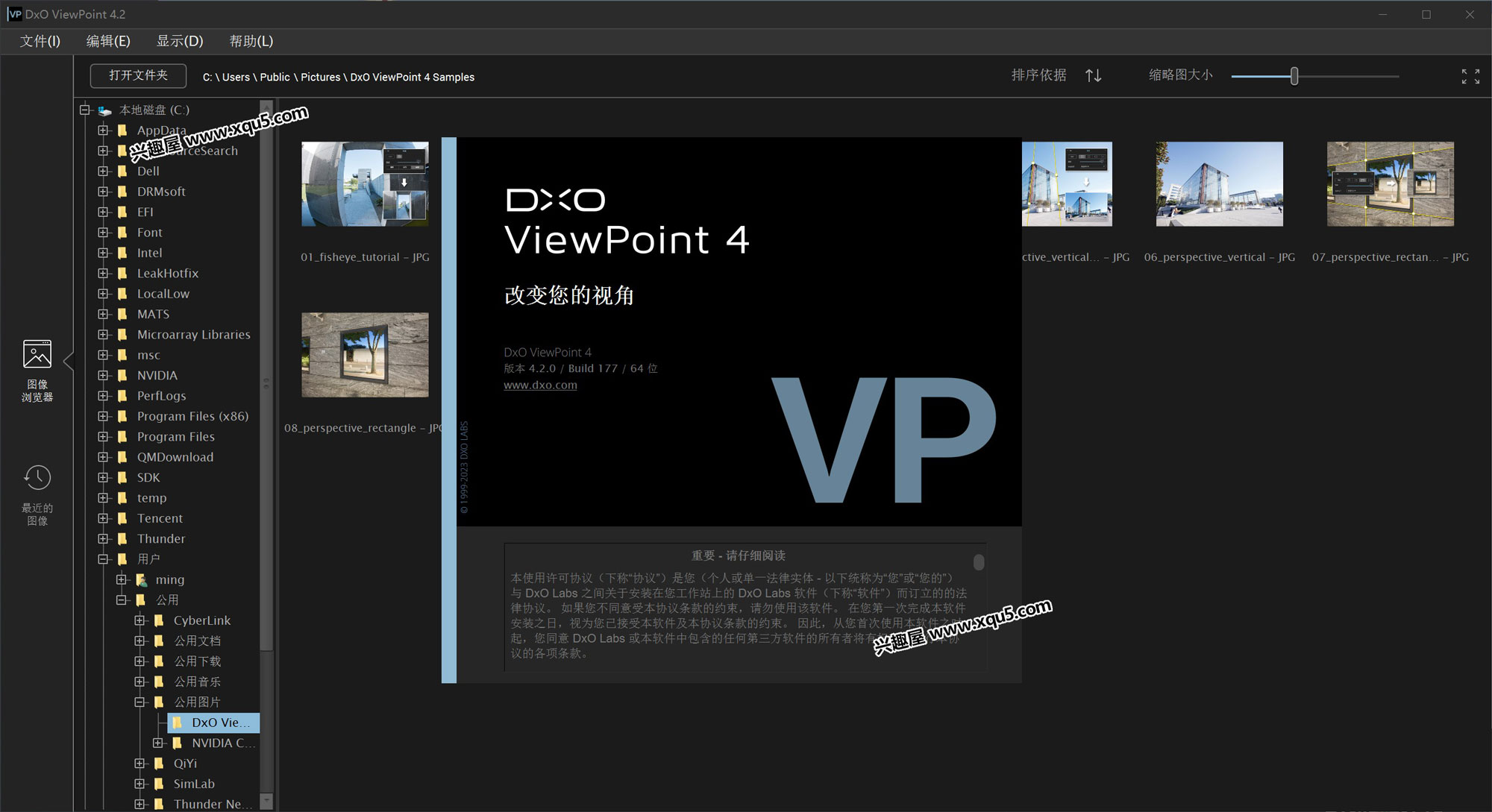1492x812 pixels.
Task: Toggle fullscreen view icon in the toolbar
Action: [1470, 76]
